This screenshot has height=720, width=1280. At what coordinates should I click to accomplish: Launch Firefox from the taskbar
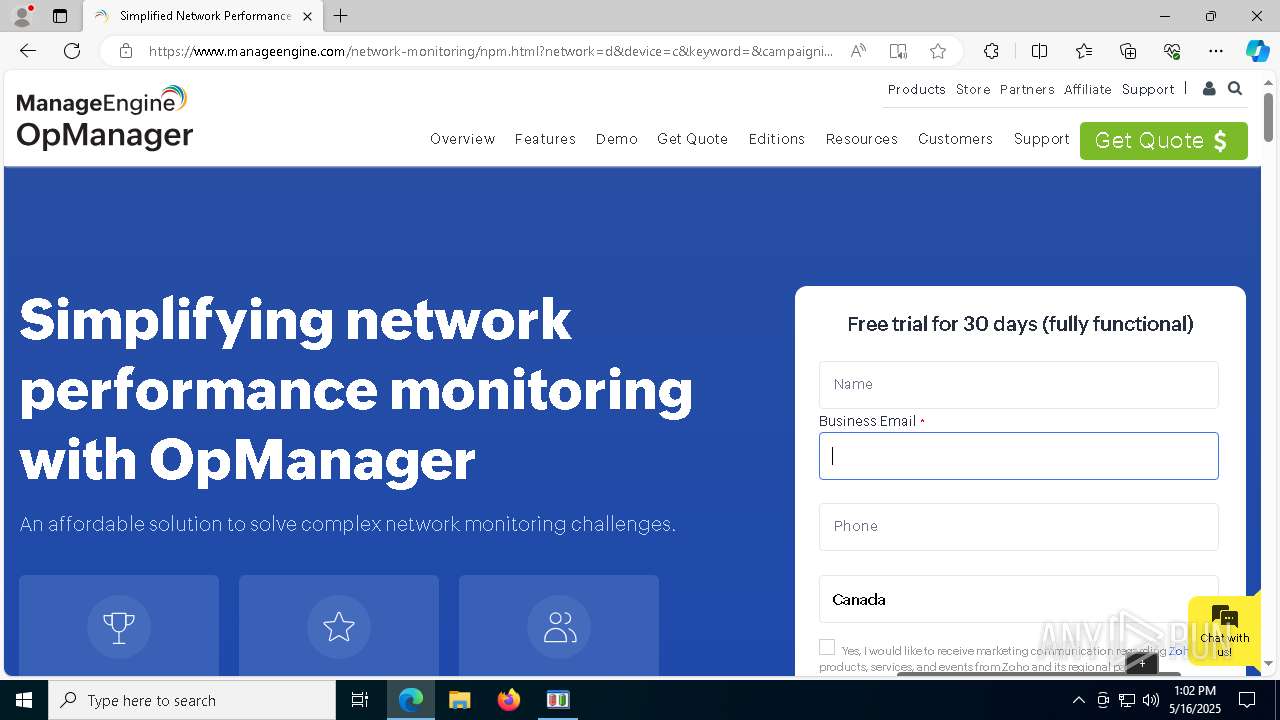[508, 700]
